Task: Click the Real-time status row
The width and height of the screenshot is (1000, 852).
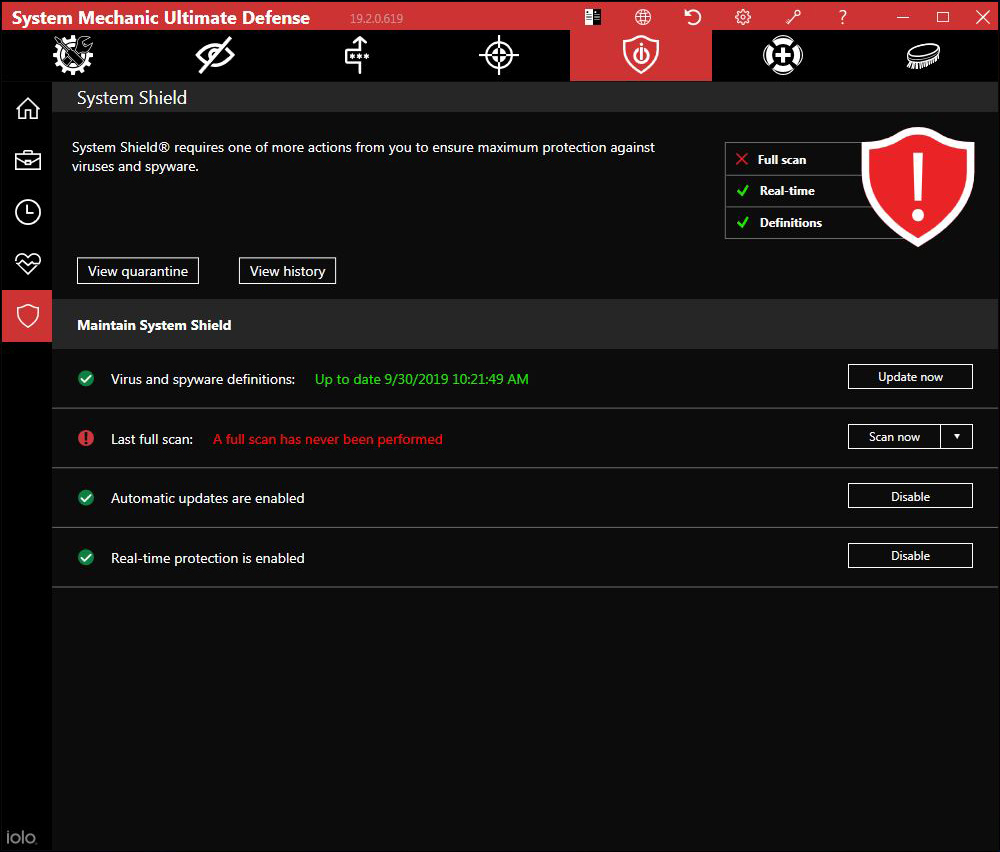Action: (x=794, y=191)
